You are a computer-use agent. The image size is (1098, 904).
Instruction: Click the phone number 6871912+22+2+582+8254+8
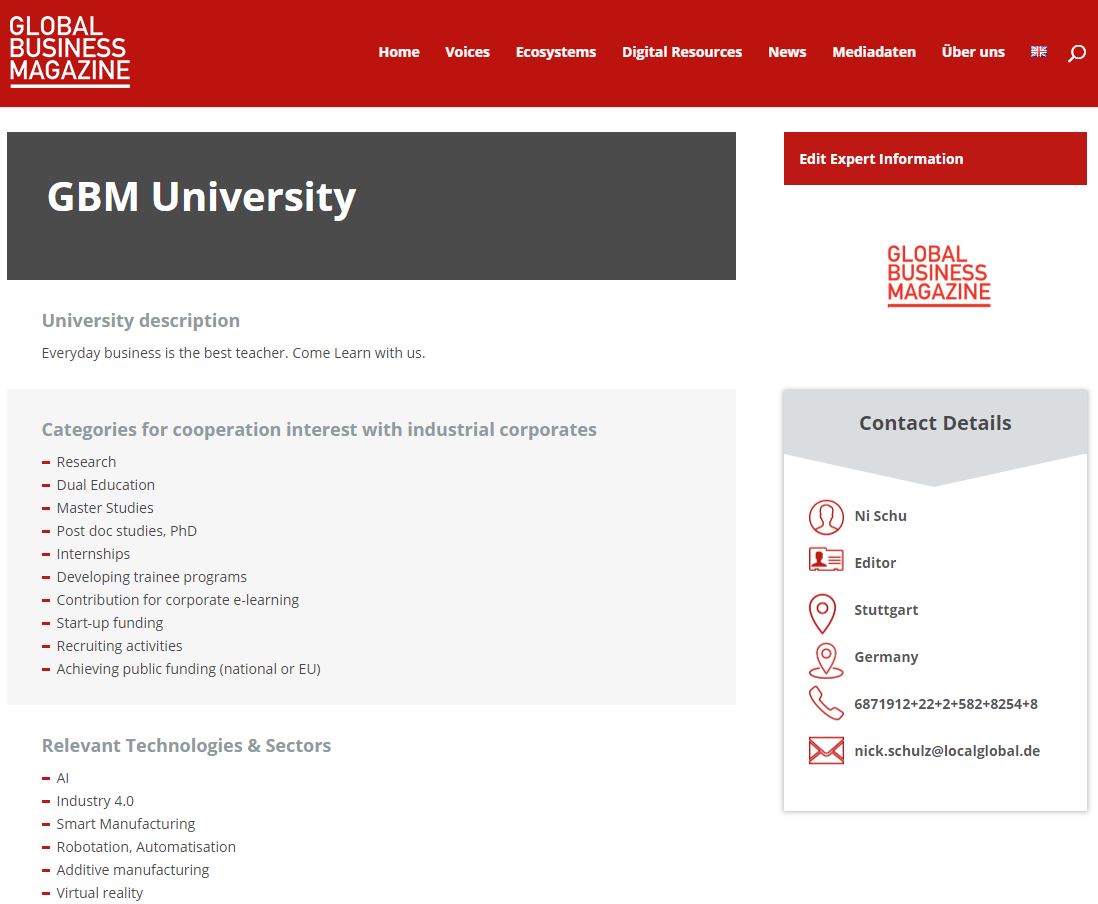(946, 704)
